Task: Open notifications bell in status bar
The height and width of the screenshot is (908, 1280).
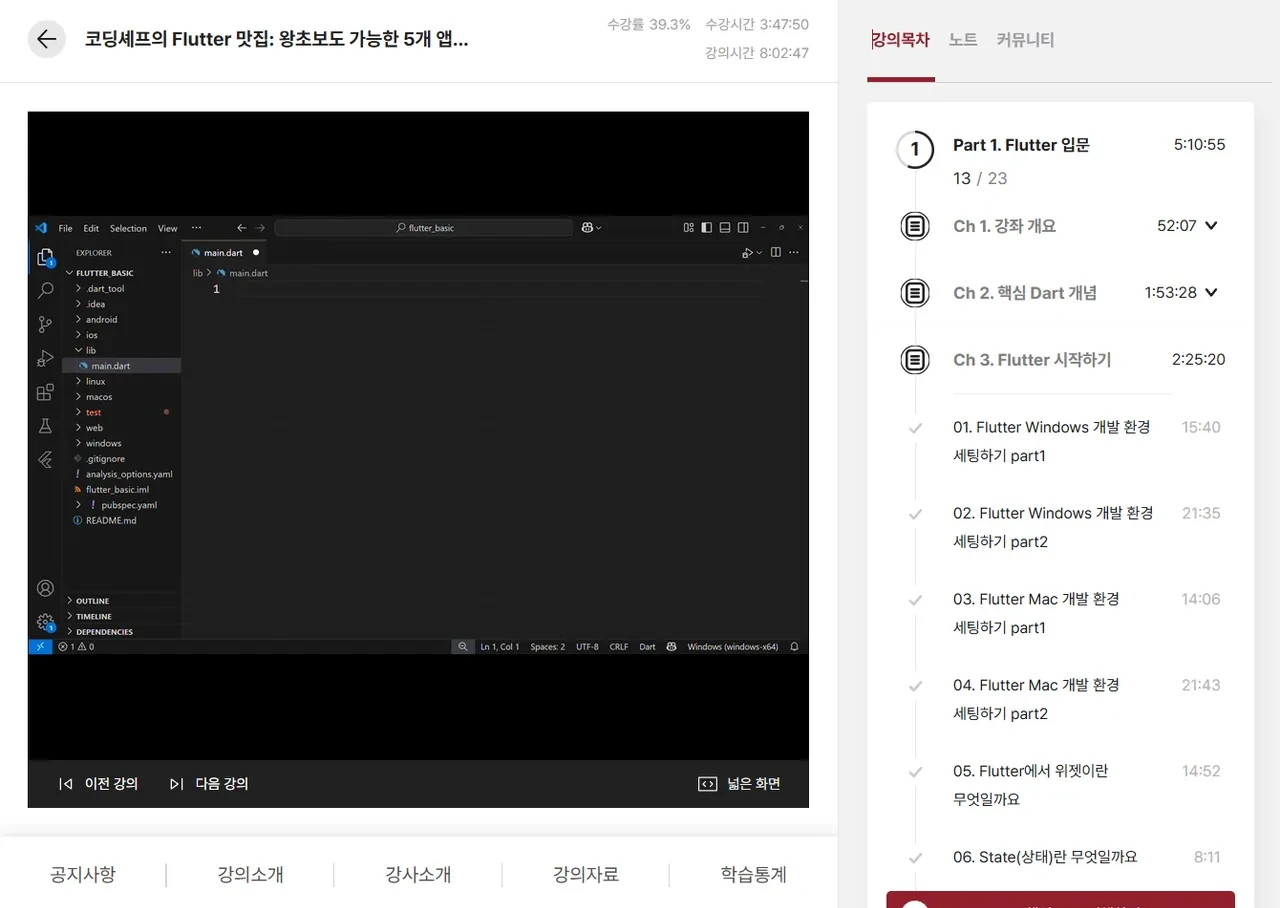Action: coord(795,647)
